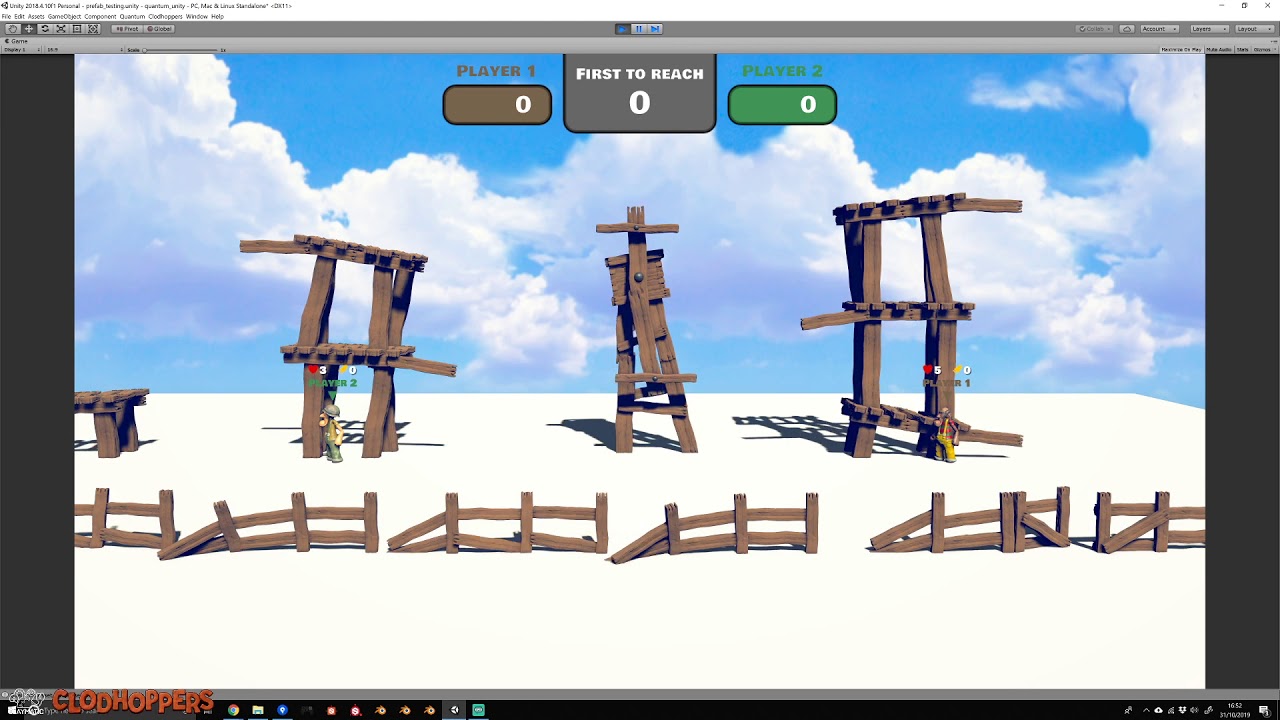Open the first Blender taskbar icon
This screenshot has width=1280, height=720.
click(x=380, y=710)
